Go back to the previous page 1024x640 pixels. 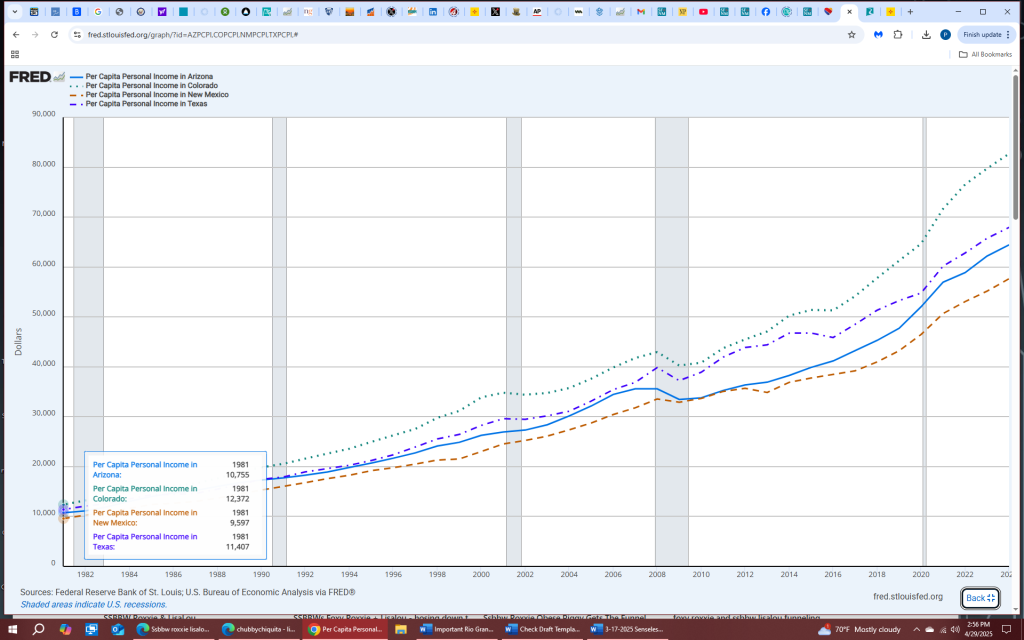point(15,34)
